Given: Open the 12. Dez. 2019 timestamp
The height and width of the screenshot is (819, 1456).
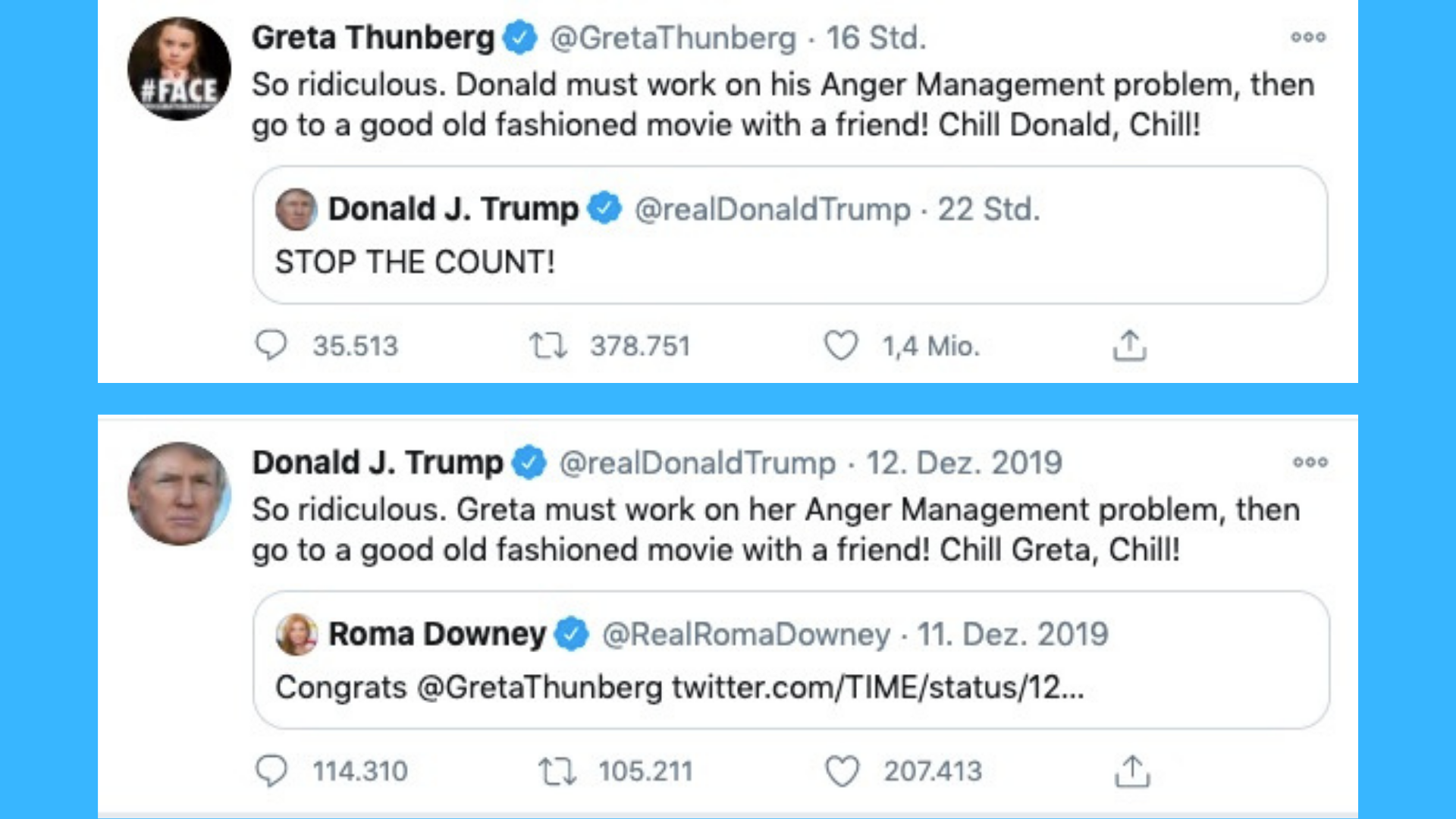Looking at the screenshot, I should coord(964,463).
